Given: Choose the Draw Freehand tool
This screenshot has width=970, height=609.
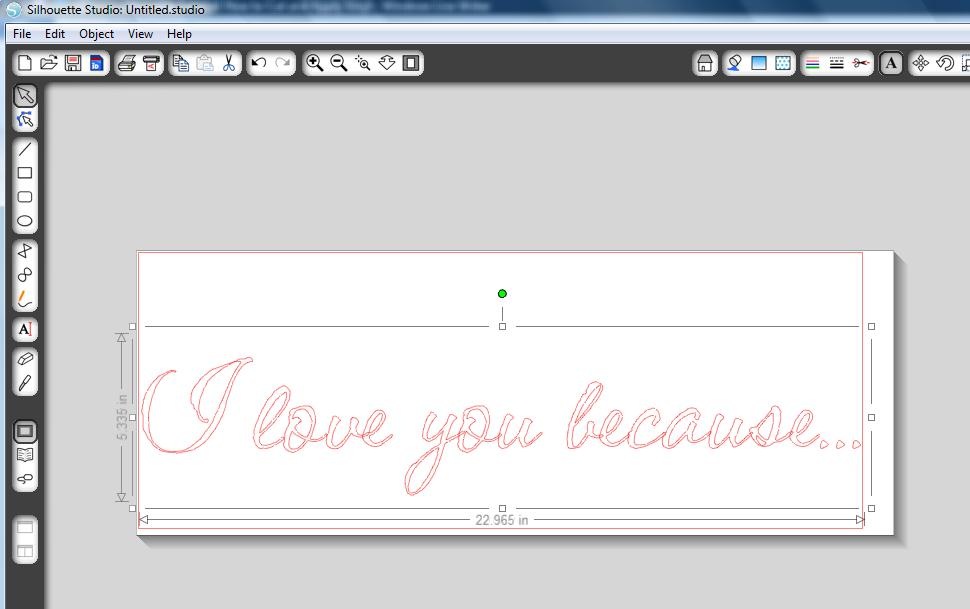Looking at the screenshot, I should pyautogui.click(x=25, y=299).
